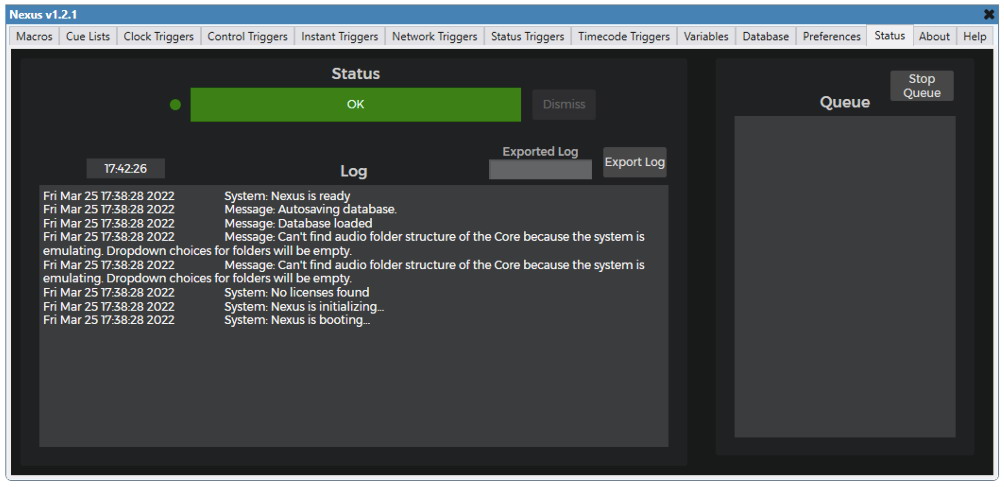Close the Nexus window
1004x487 pixels.
pos(989,14)
